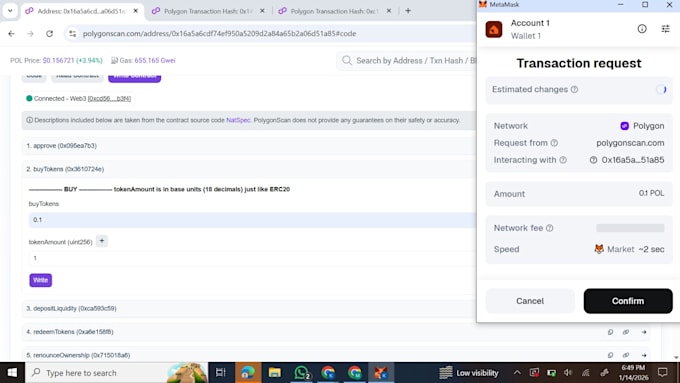Show help for Estimated changes

pyautogui.click(x=574, y=89)
